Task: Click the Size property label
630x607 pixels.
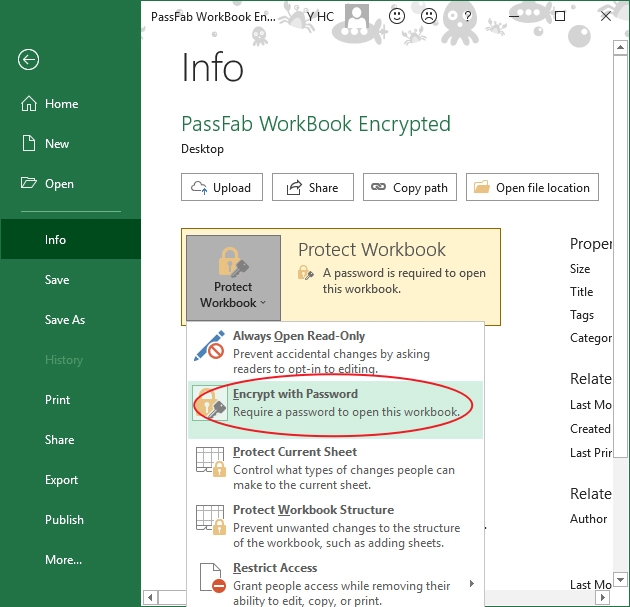Action: [580, 269]
